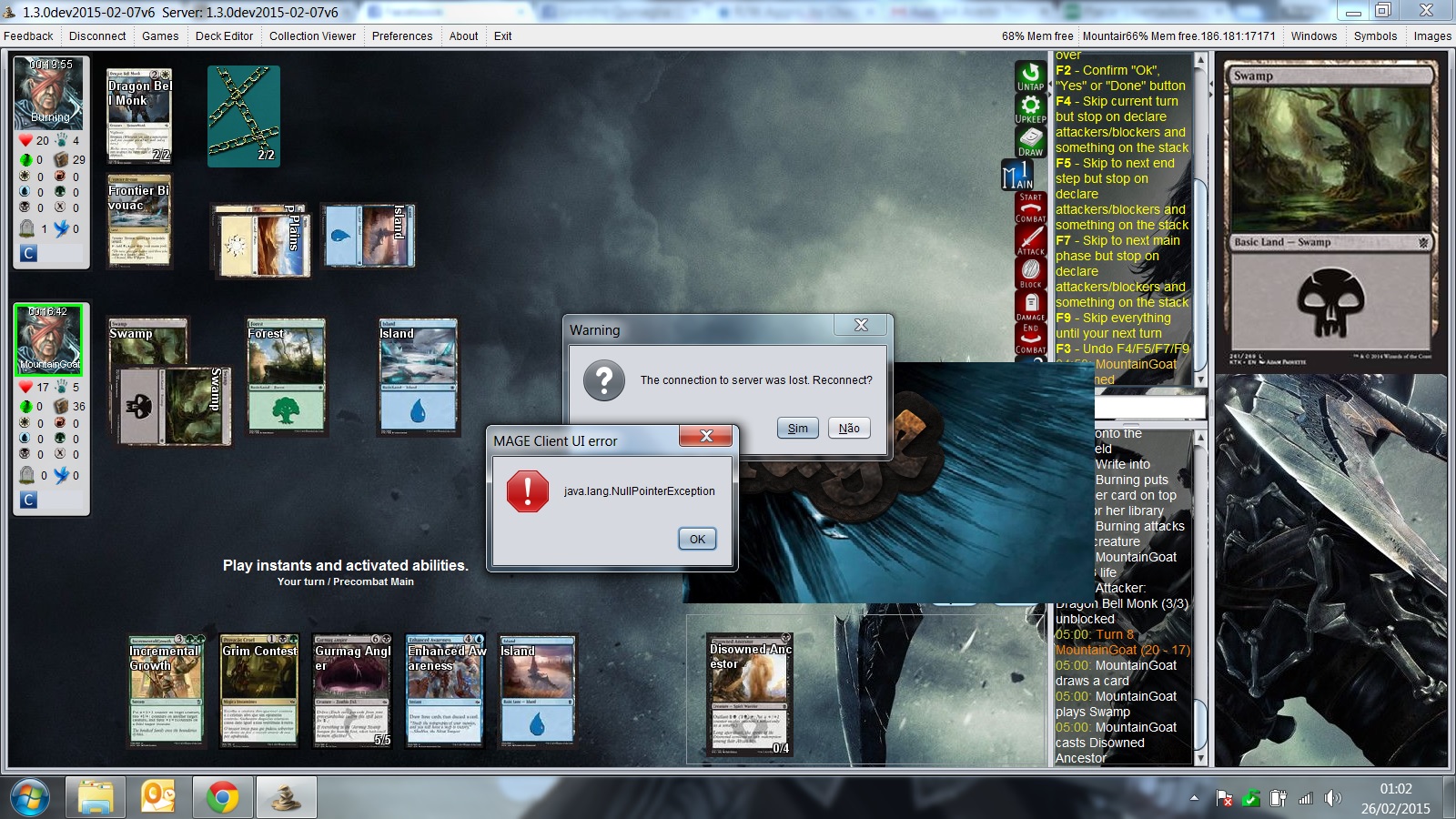This screenshot has height=819, width=1456.
Task: Click the End Combat phase icon
Action: [1030, 338]
